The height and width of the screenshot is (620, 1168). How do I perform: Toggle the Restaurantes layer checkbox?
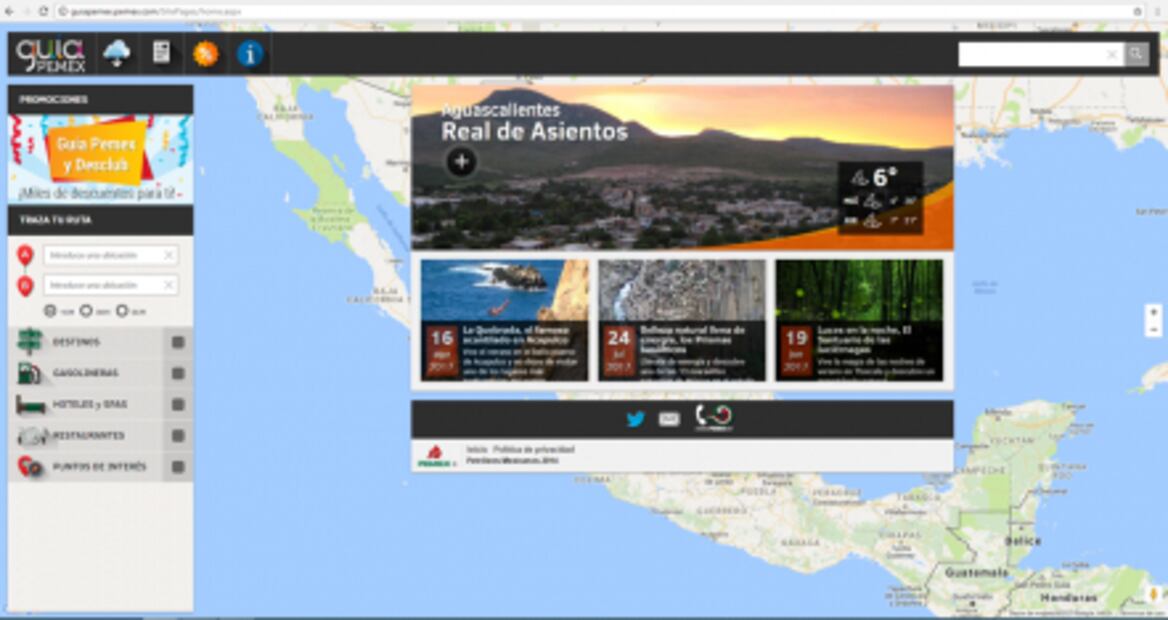coord(178,436)
